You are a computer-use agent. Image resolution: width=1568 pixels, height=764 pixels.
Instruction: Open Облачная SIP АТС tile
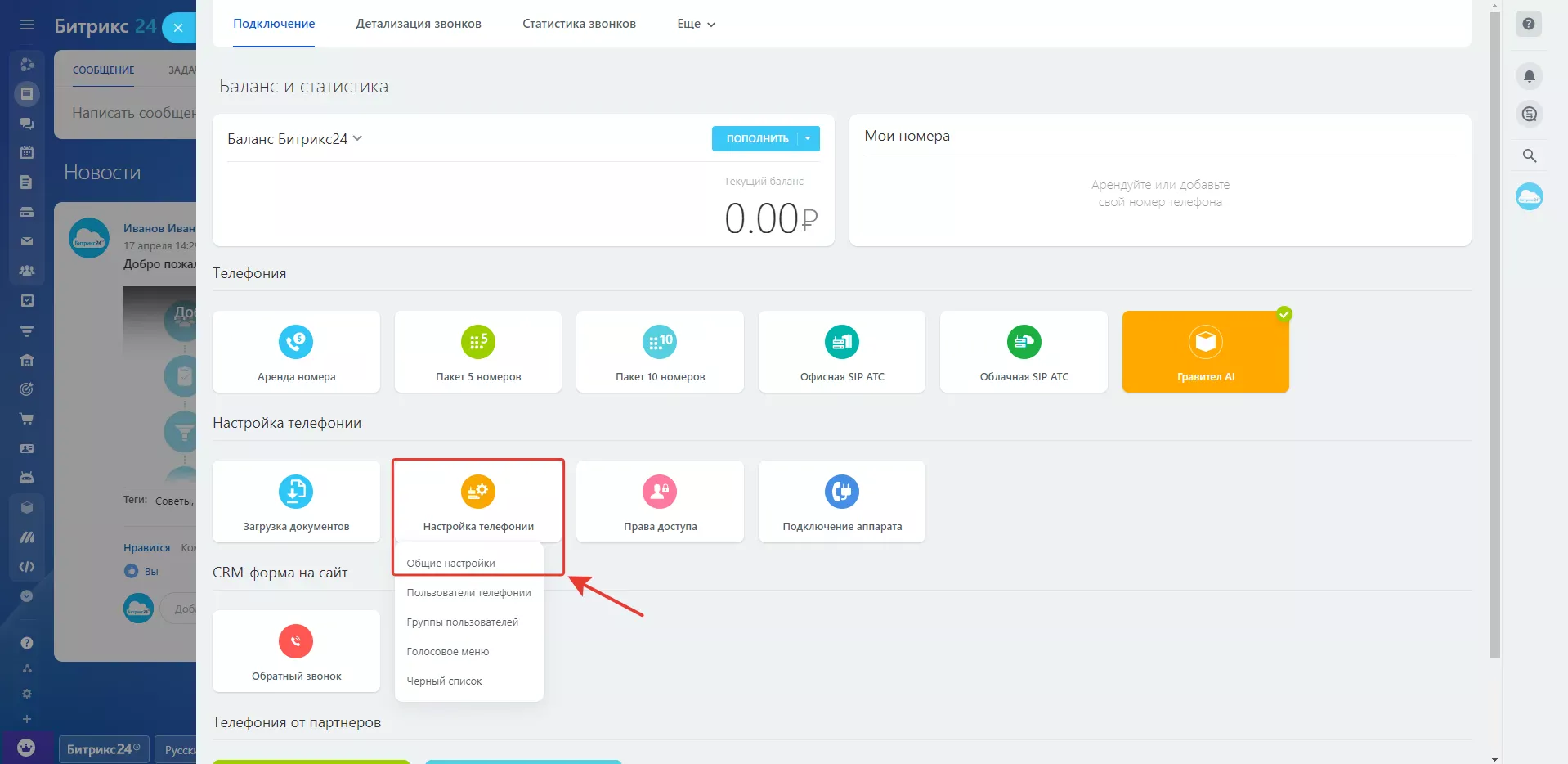[x=1024, y=352]
